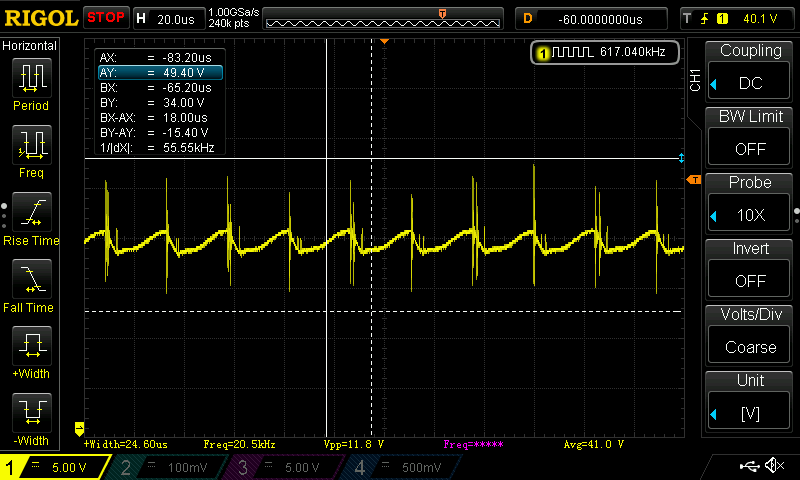Screen dimensions: 800x480
Task: Select the Period measurement icon
Action: point(31,78)
